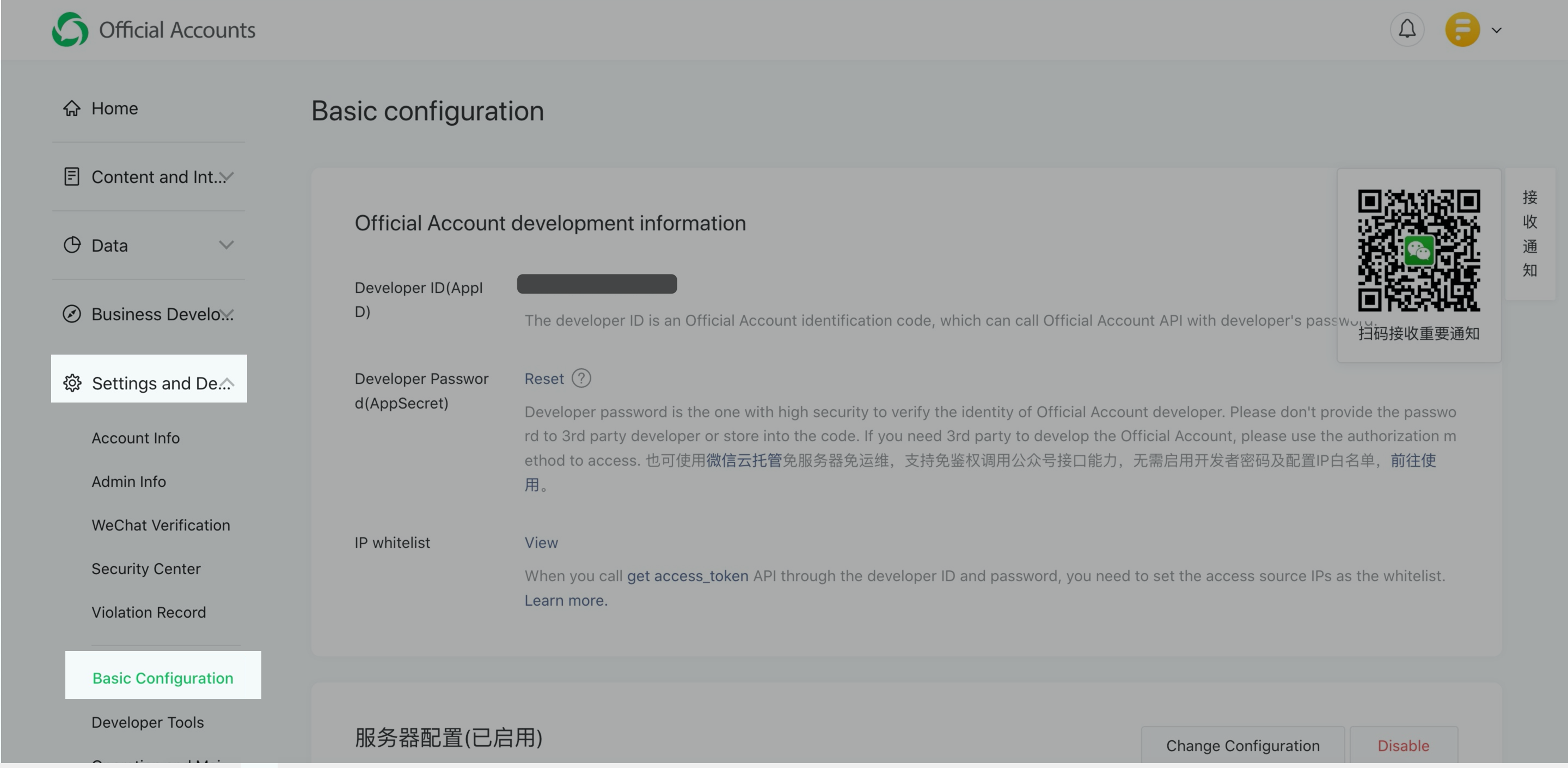Click the Basic configuration page heading

click(427, 111)
